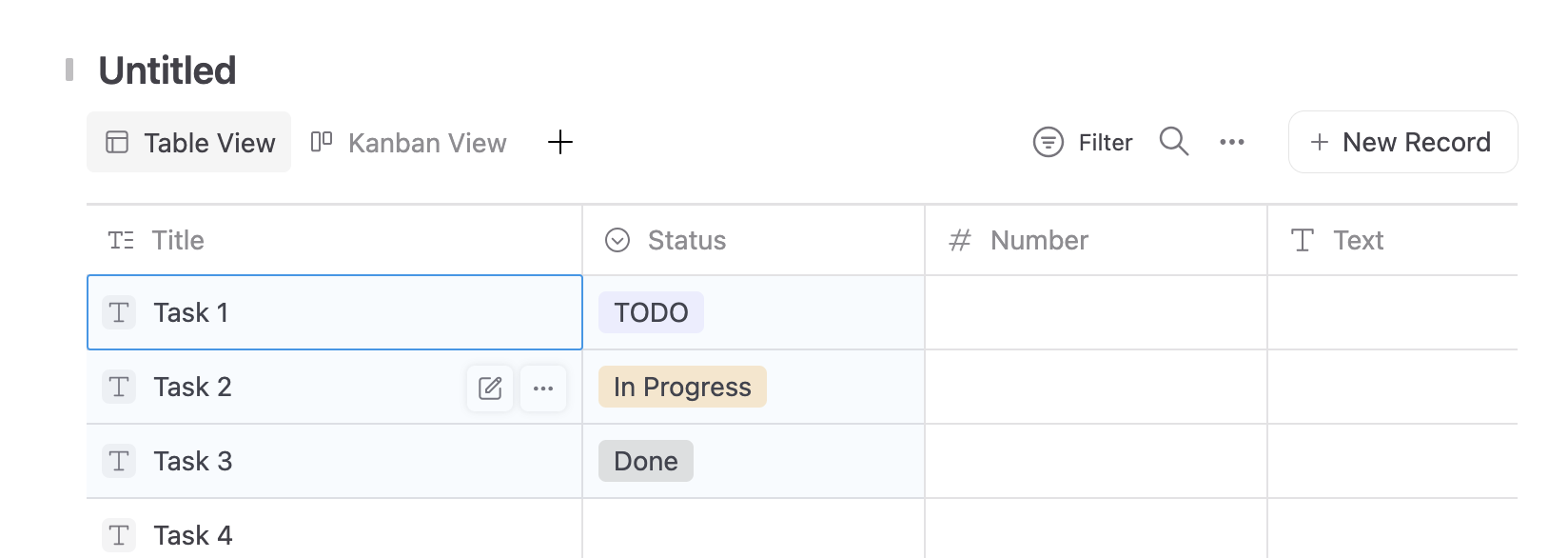
Task: Click the text icon beside Task 4
Action: pos(119,535)
